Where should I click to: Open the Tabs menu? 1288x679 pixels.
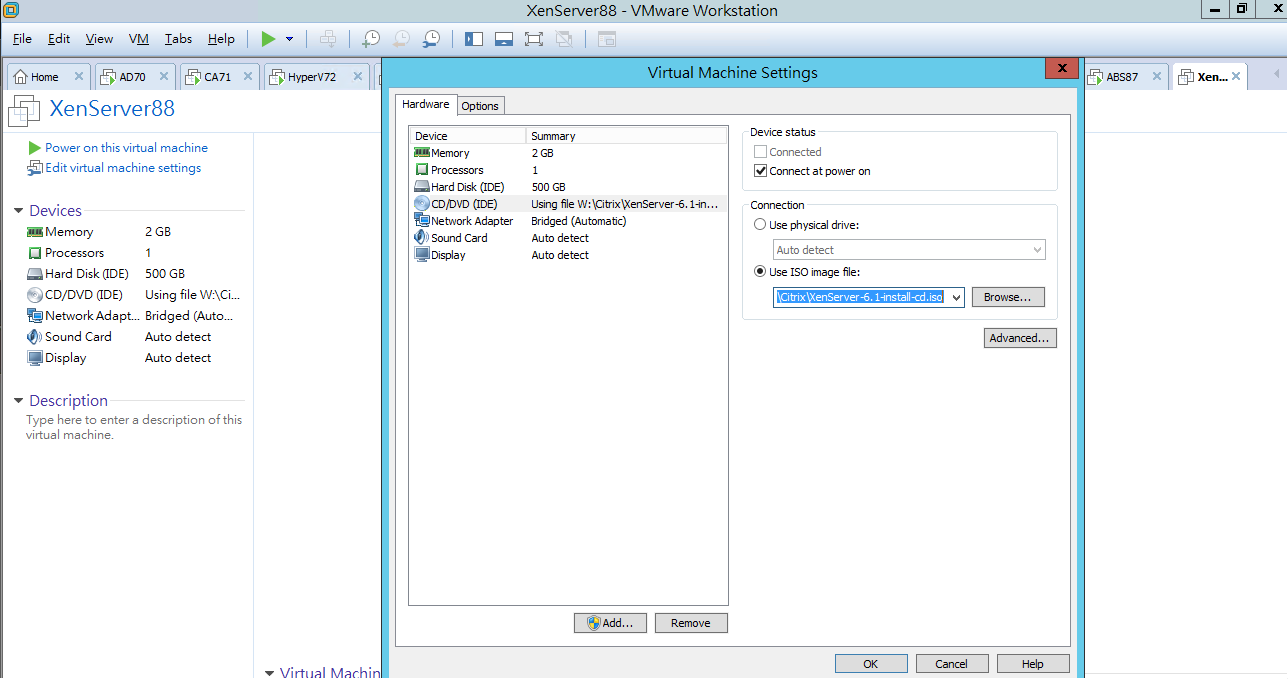pyautogui.click(x=178, y=39)
